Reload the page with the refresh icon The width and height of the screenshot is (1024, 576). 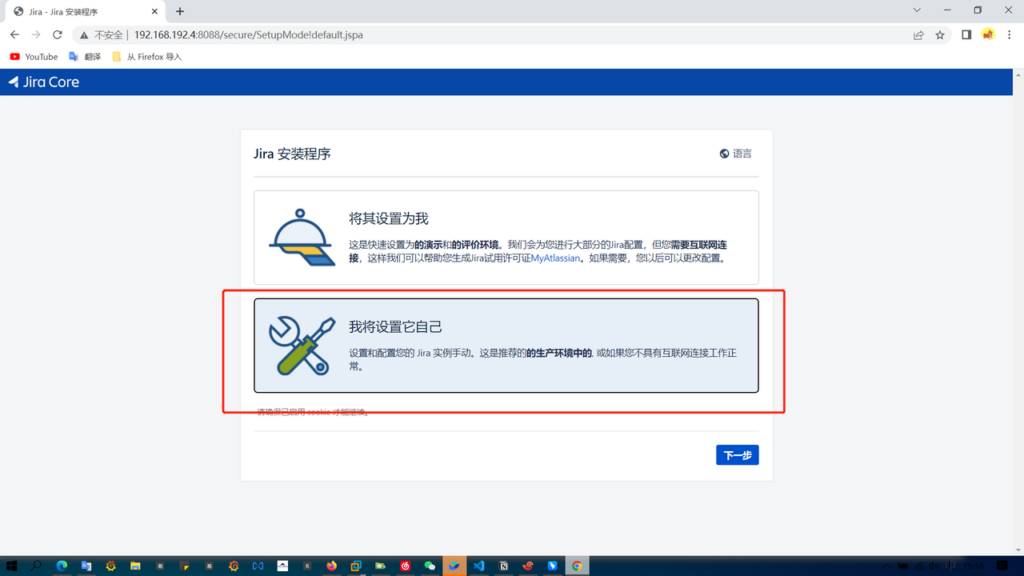pyautogui.click(x=57, y=35)
